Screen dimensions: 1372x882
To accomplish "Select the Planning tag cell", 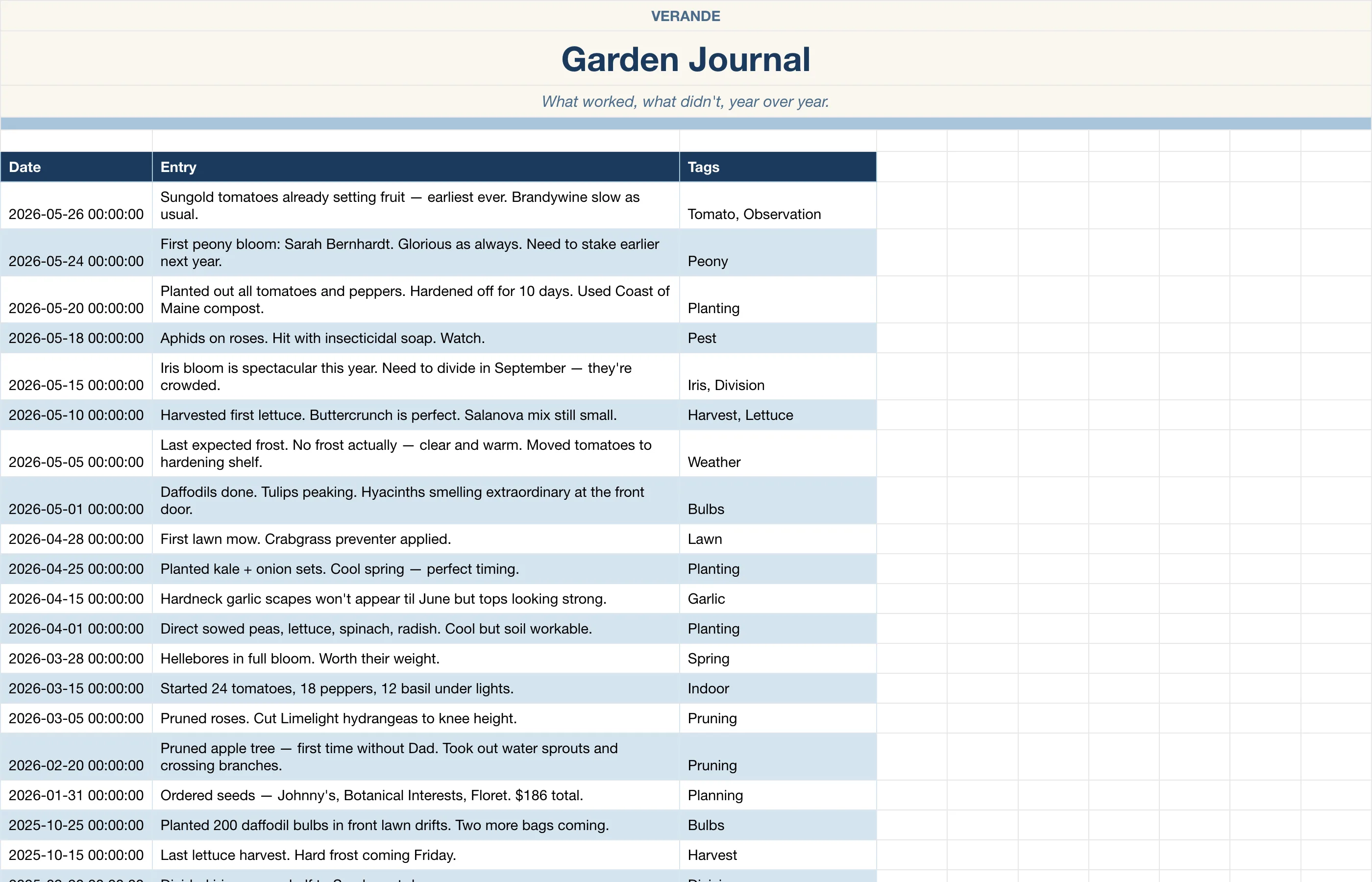I will pyautogui.click(x=778, y=795).
